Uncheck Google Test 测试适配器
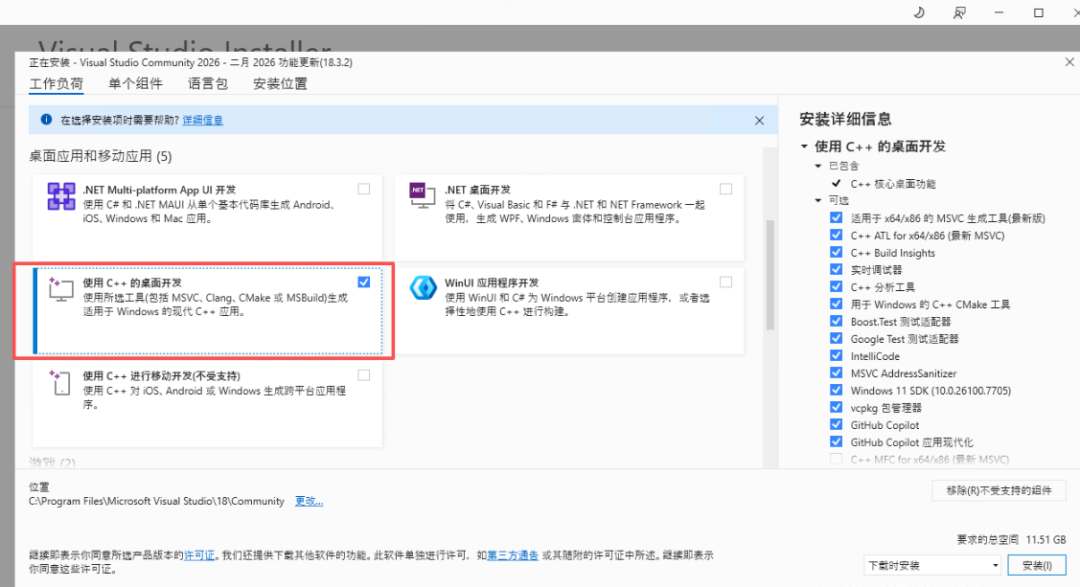The width and height of the screenshot is (1080, 587). [836, 338]
